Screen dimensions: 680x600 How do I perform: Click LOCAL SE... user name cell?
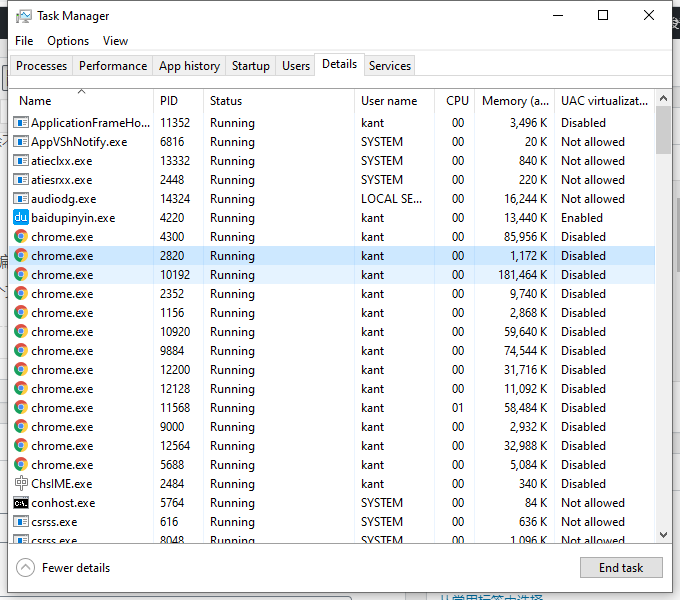[x=392, y=199]
